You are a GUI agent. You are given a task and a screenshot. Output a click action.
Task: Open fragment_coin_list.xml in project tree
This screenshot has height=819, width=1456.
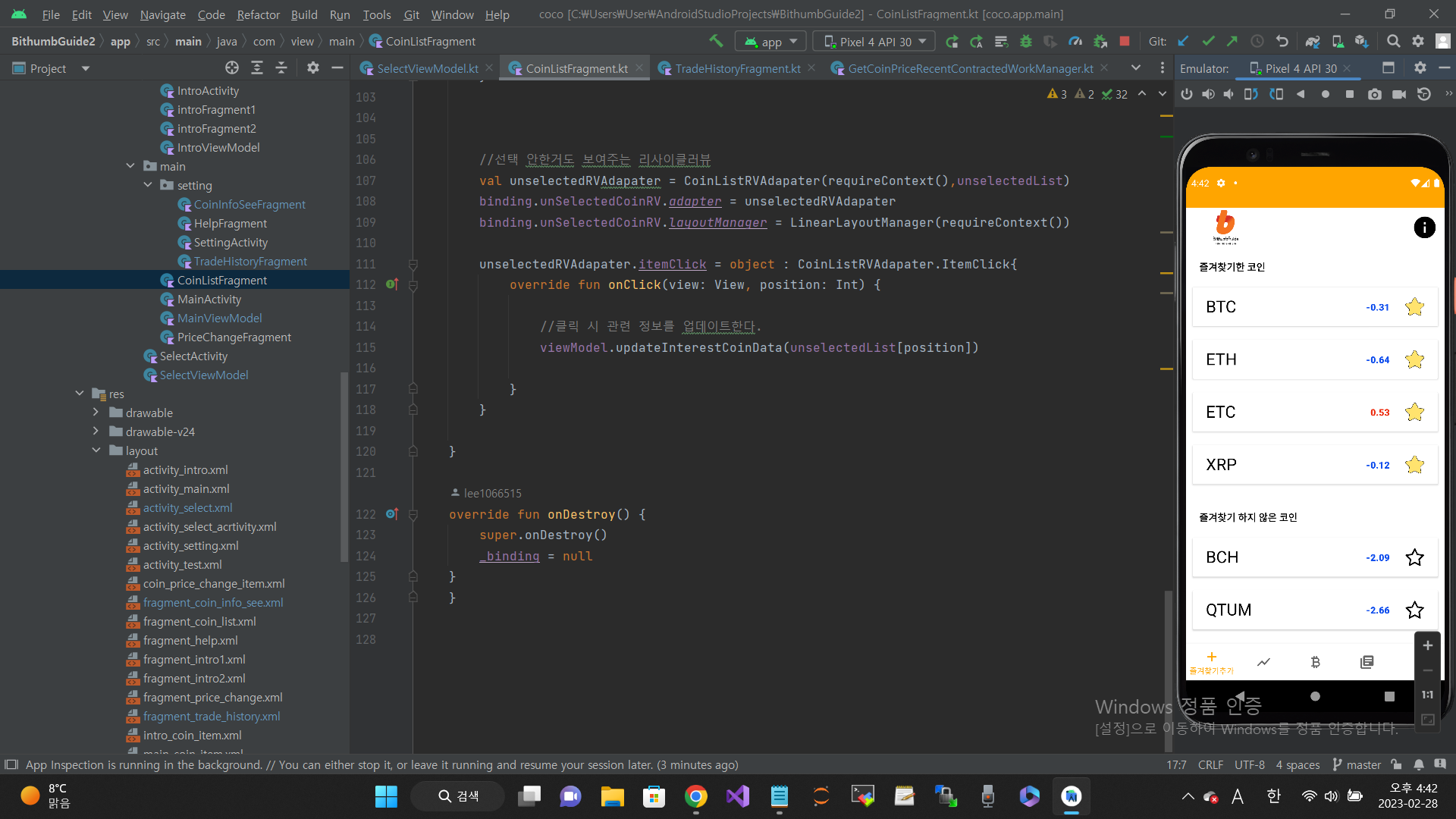pyautogui.click(x=199, y=621)
